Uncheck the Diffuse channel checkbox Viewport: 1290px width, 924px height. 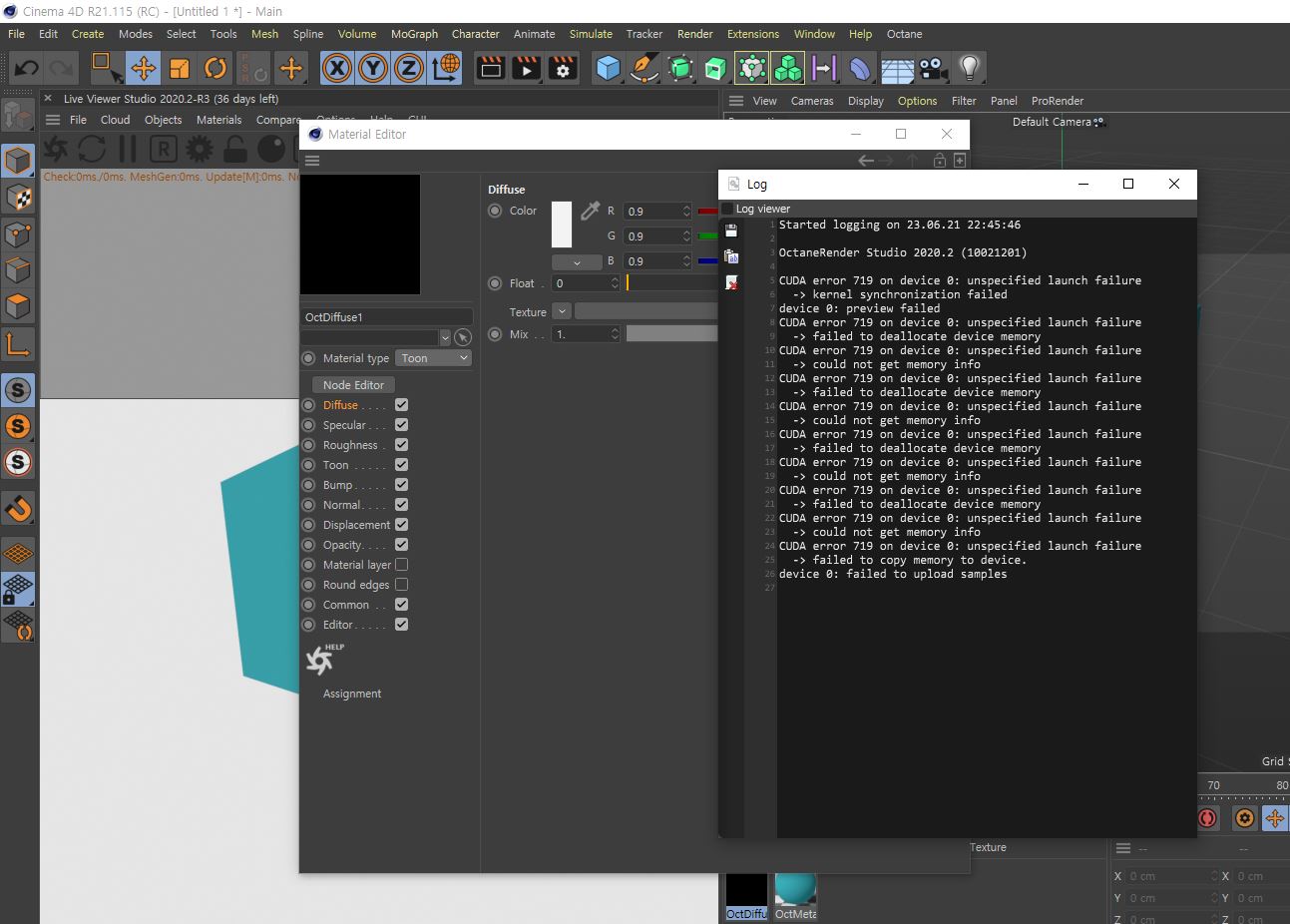point(401,405)
